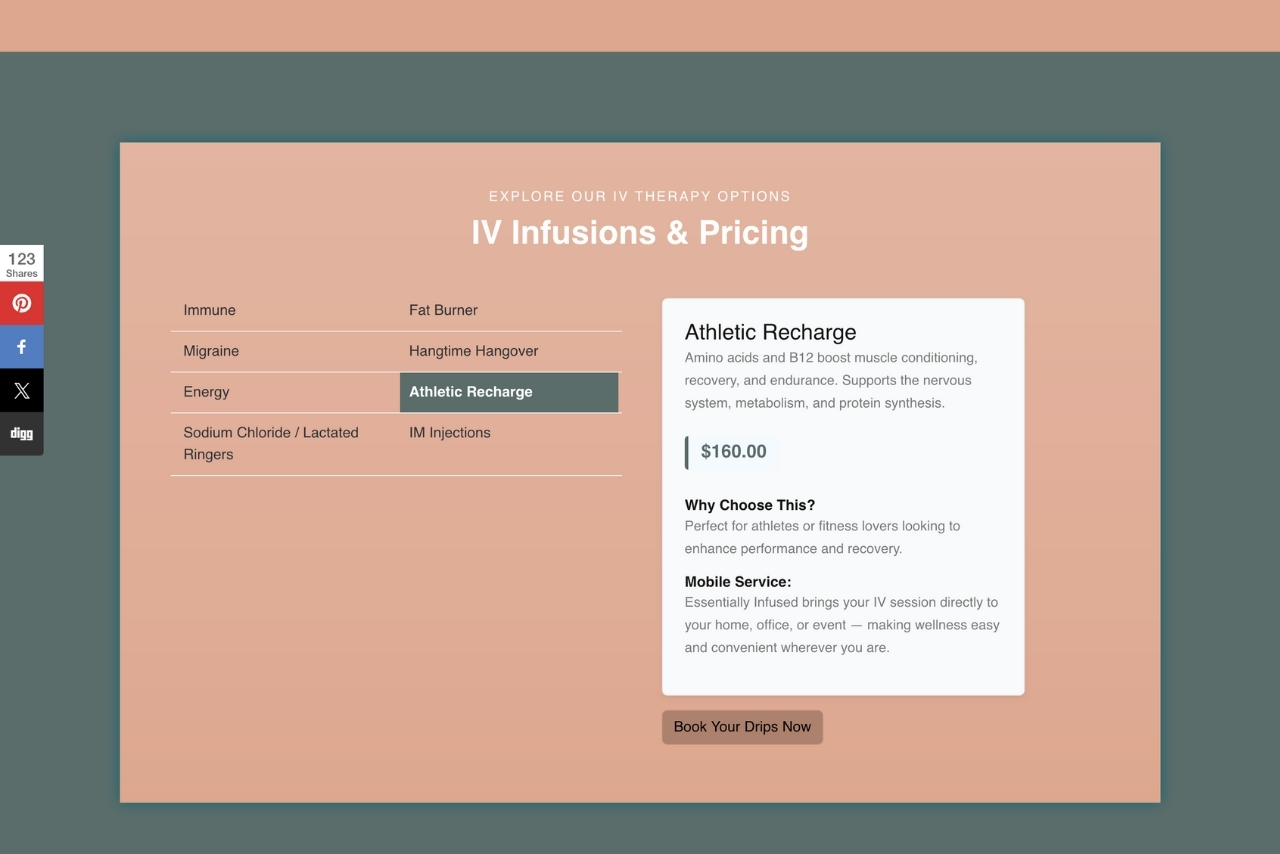Click the highlighted Athletic Recharge tab

click(508, 392)
